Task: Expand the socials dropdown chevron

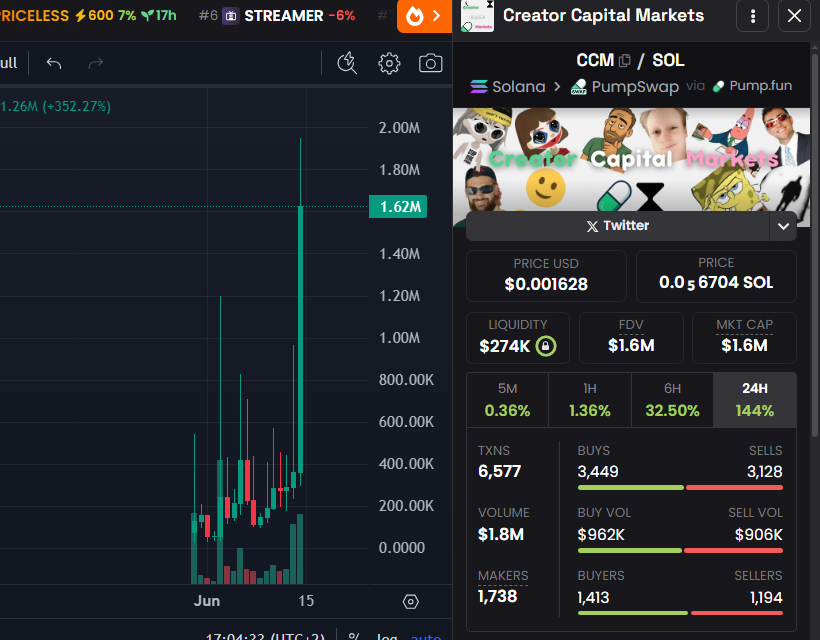Action: (783, 226)
